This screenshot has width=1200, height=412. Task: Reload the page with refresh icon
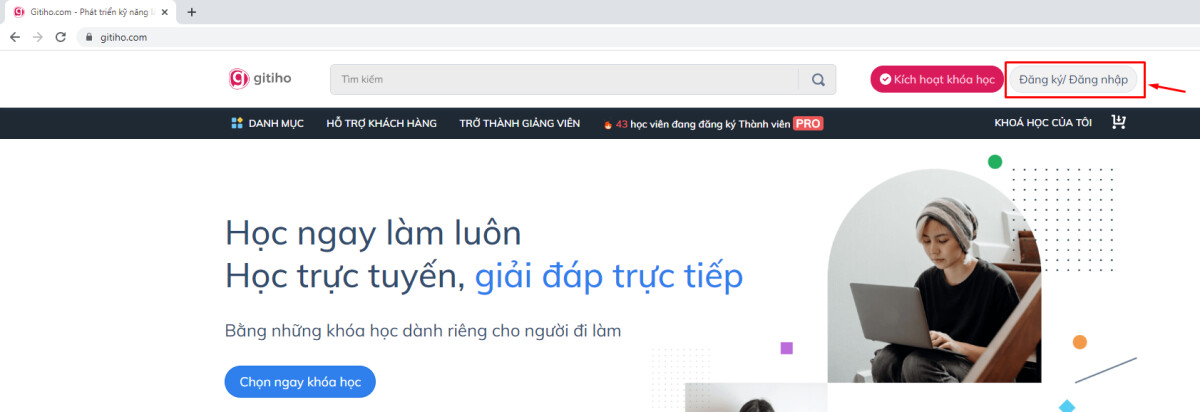click(61, 37)
